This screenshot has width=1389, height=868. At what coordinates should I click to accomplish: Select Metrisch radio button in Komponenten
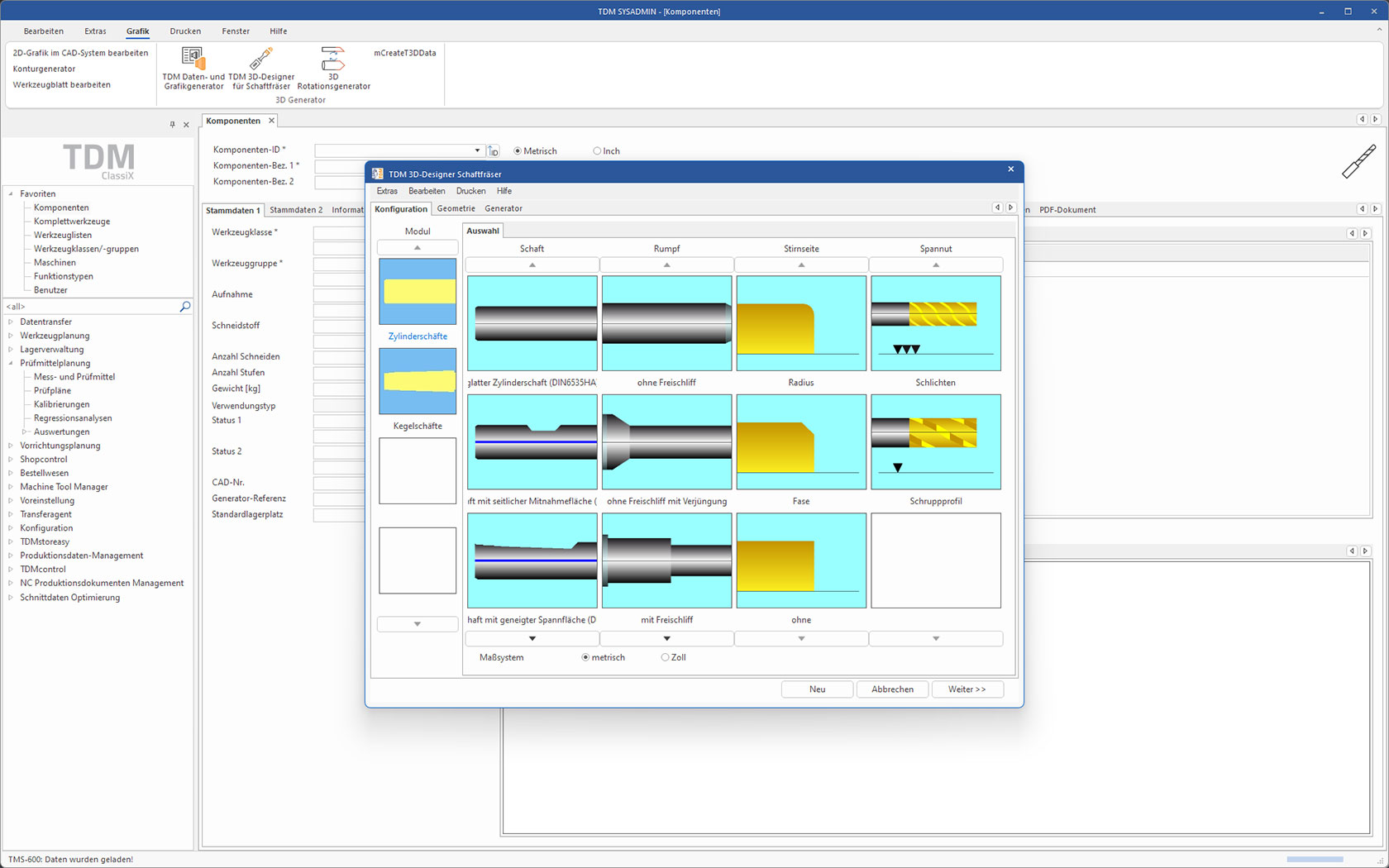518,151
